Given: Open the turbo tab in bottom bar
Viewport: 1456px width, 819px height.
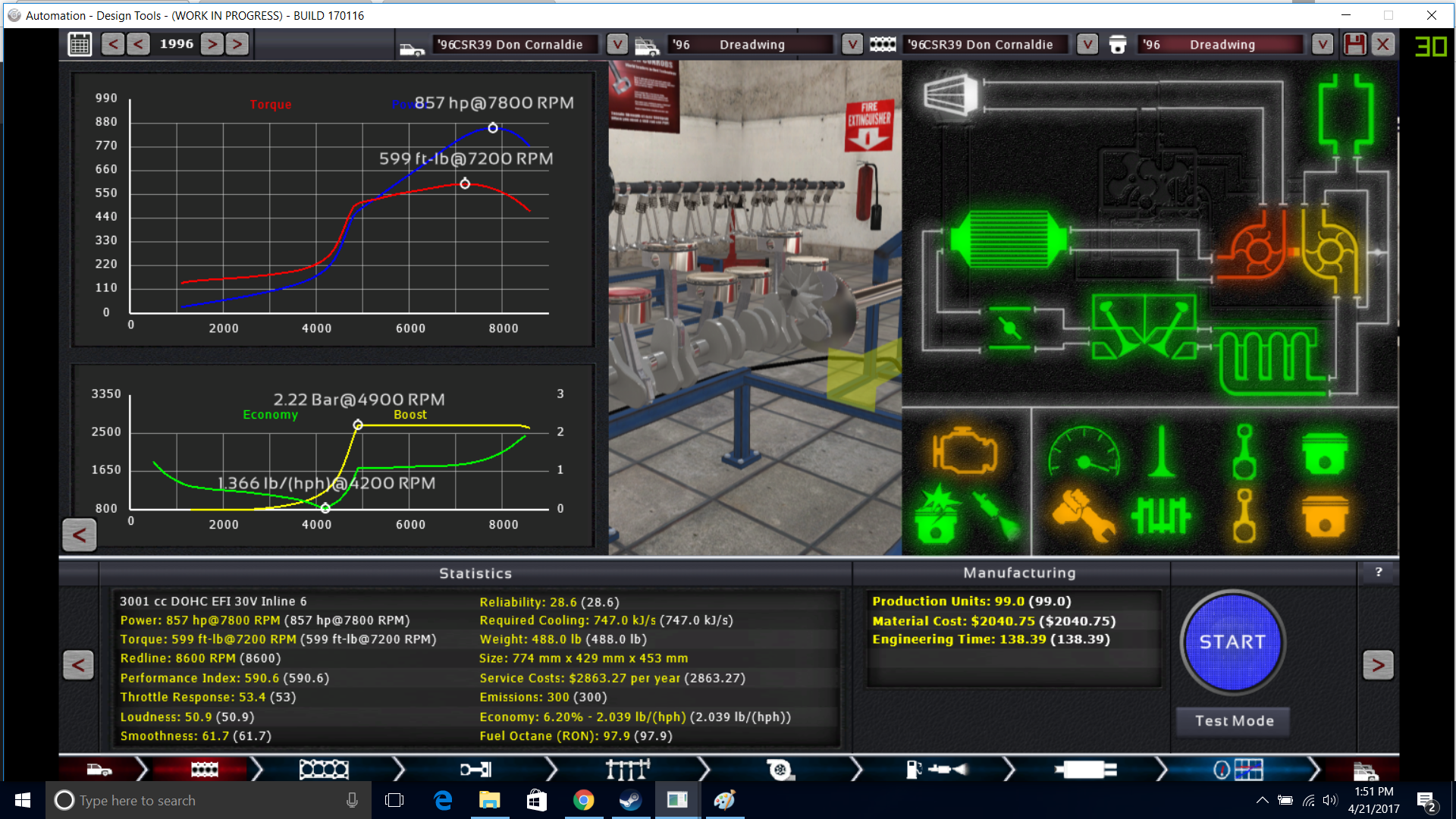Looking at the screenshot, I should [x=780, y=770].
